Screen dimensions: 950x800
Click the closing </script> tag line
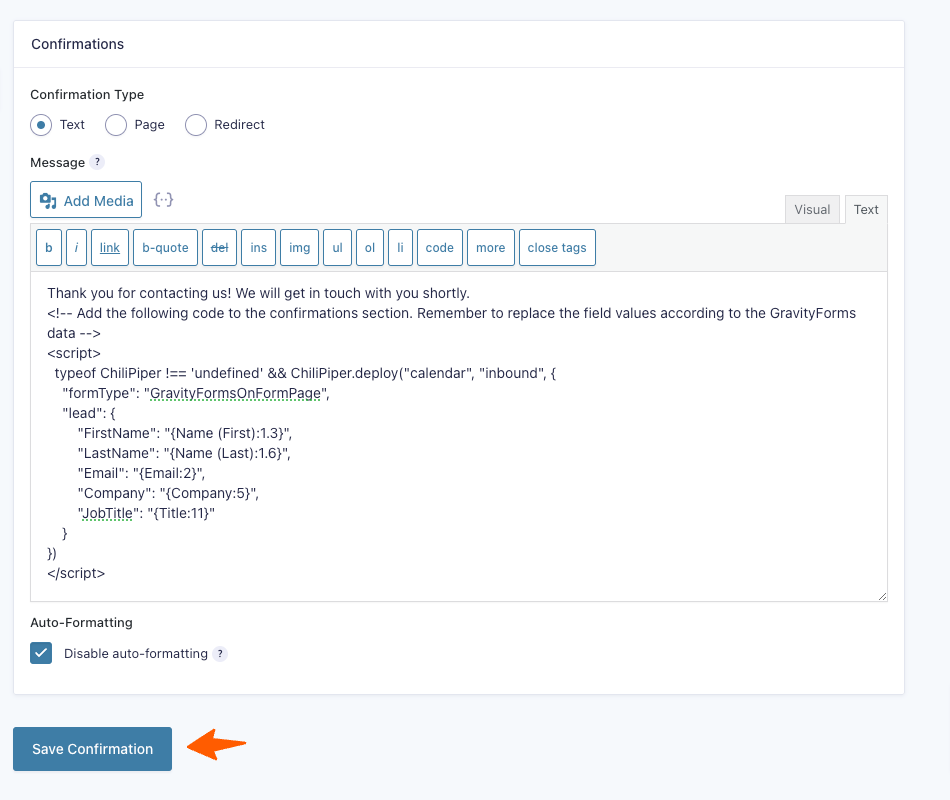[76, 573]
